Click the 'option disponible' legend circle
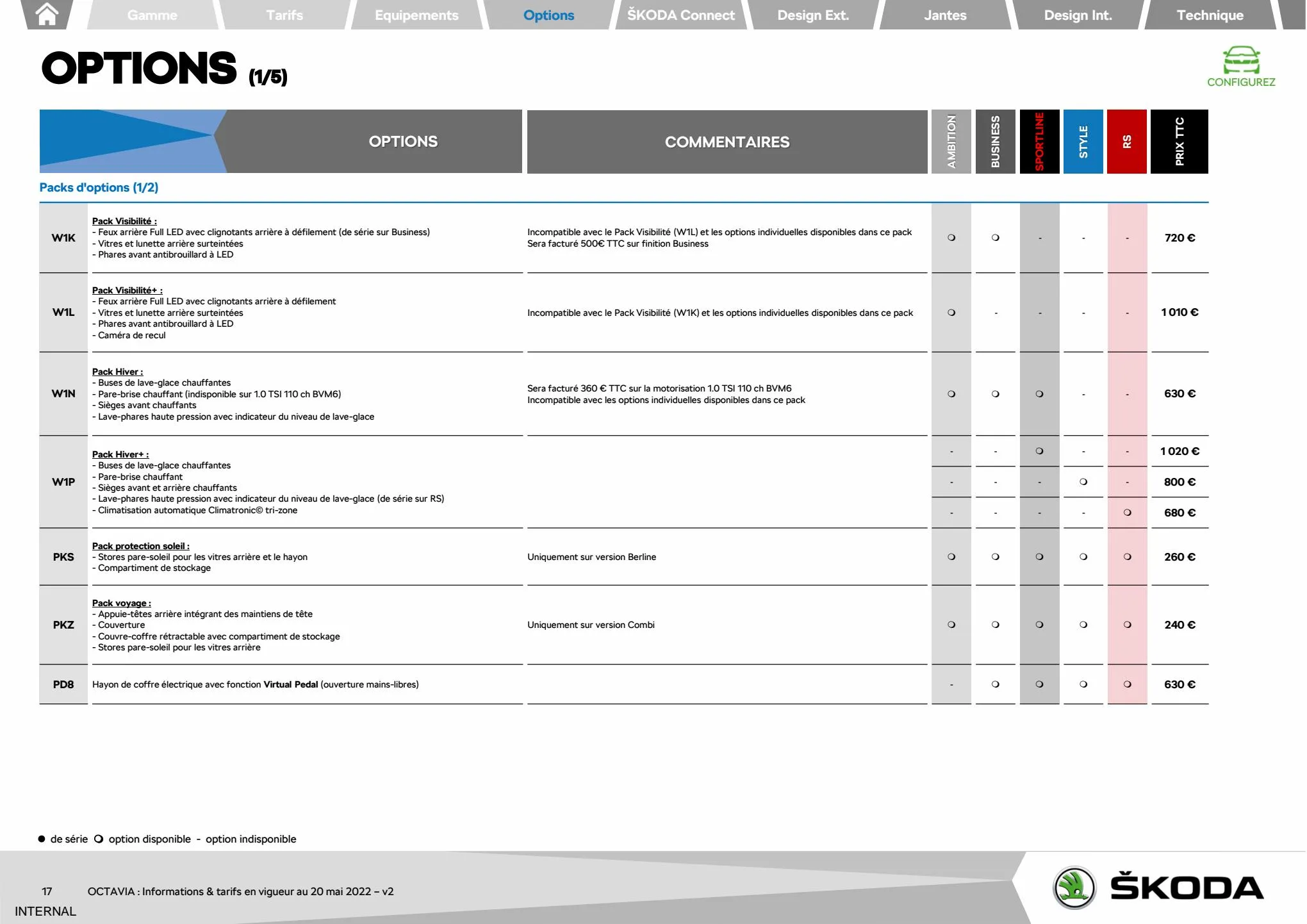 (99, 839)
